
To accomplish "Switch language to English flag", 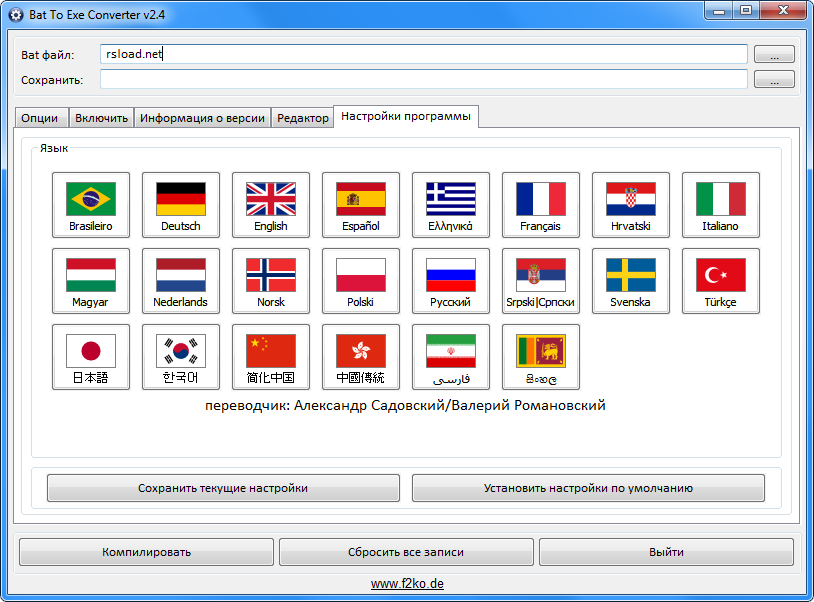I will (271, 205).
